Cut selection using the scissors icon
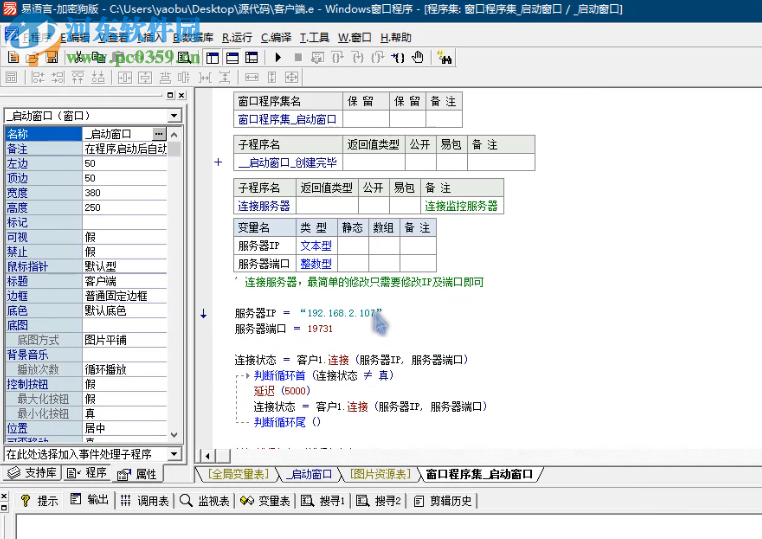Viewport: 762px width, 539px height. (80, 58)
